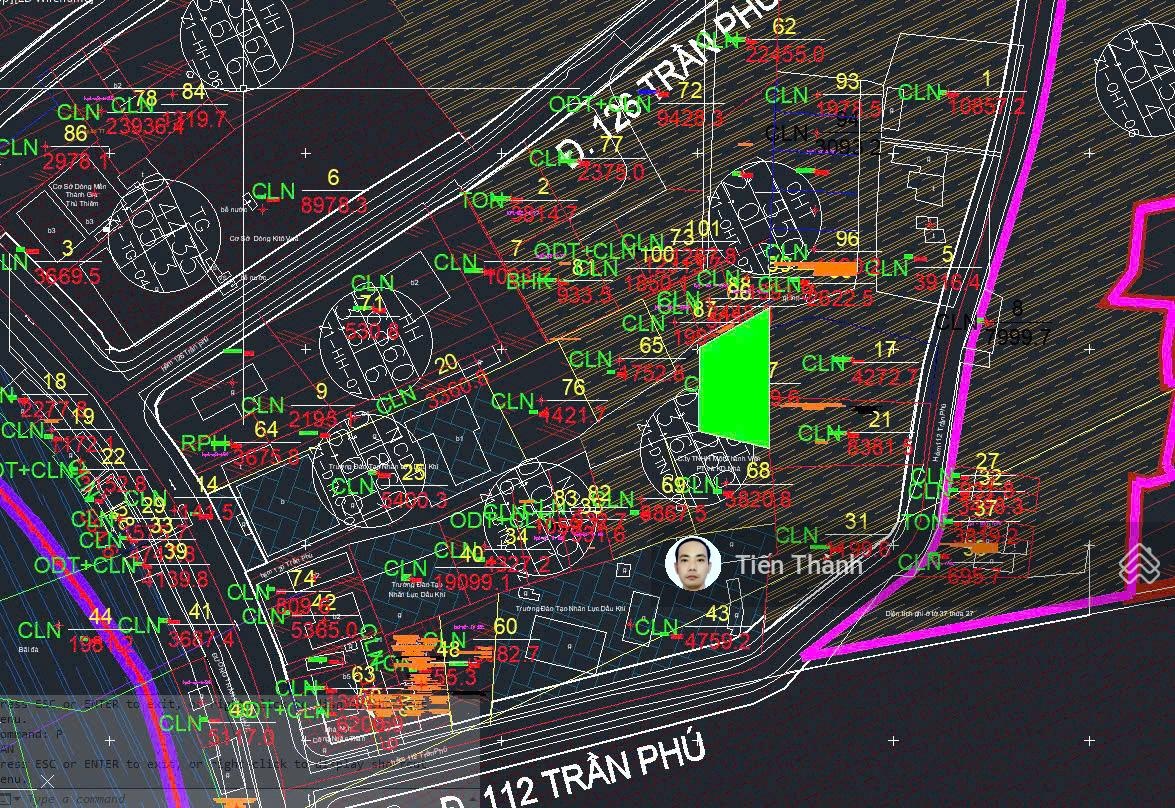This screenshot has height=808, width=1175.
Task: Click the Tiến Thành name text
Action: [x=799, y=564]
